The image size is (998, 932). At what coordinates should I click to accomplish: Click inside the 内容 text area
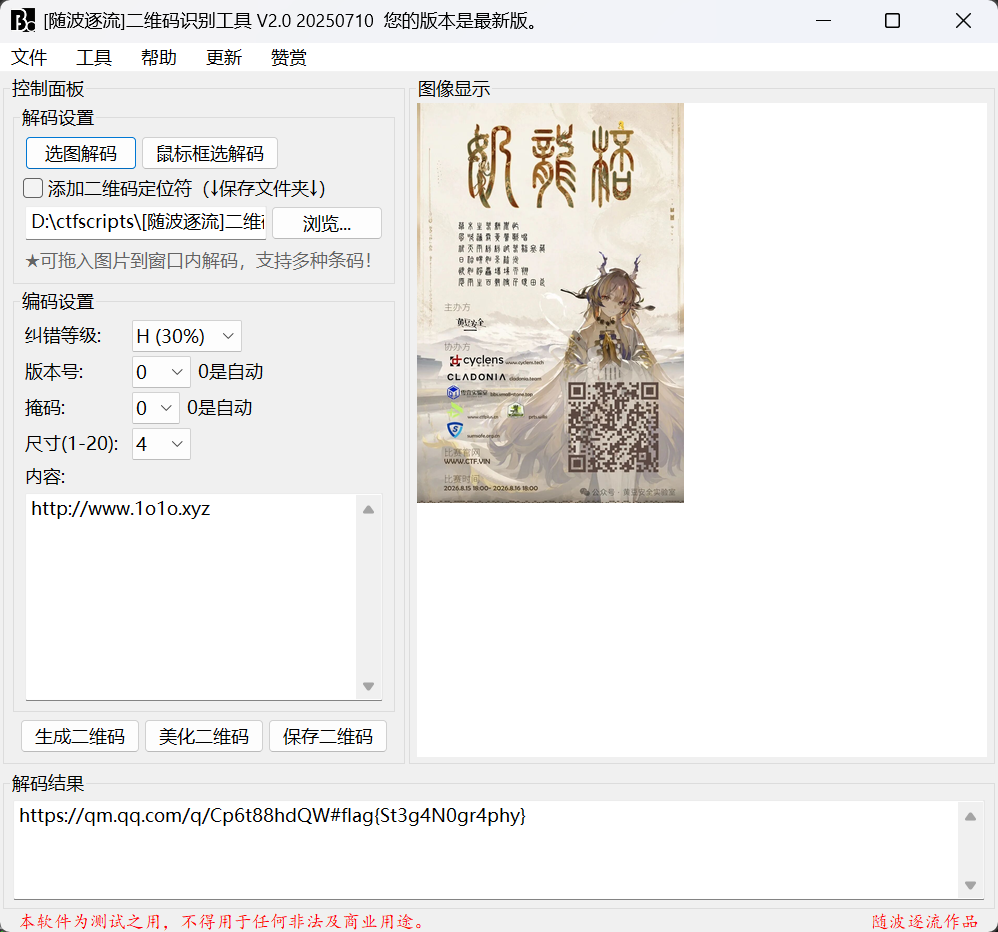tap(191, 597)
